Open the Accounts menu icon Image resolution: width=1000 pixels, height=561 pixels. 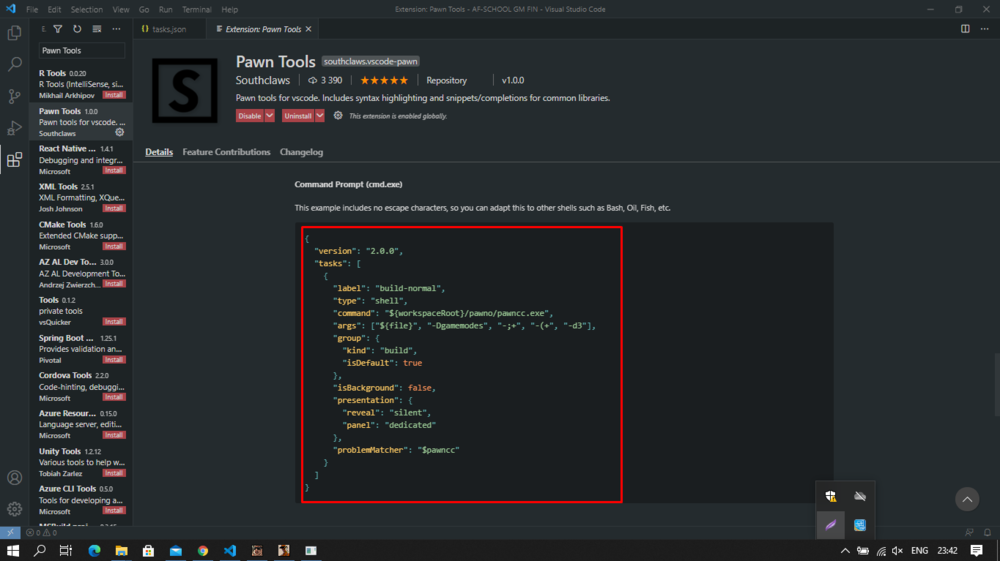[14, 477]
